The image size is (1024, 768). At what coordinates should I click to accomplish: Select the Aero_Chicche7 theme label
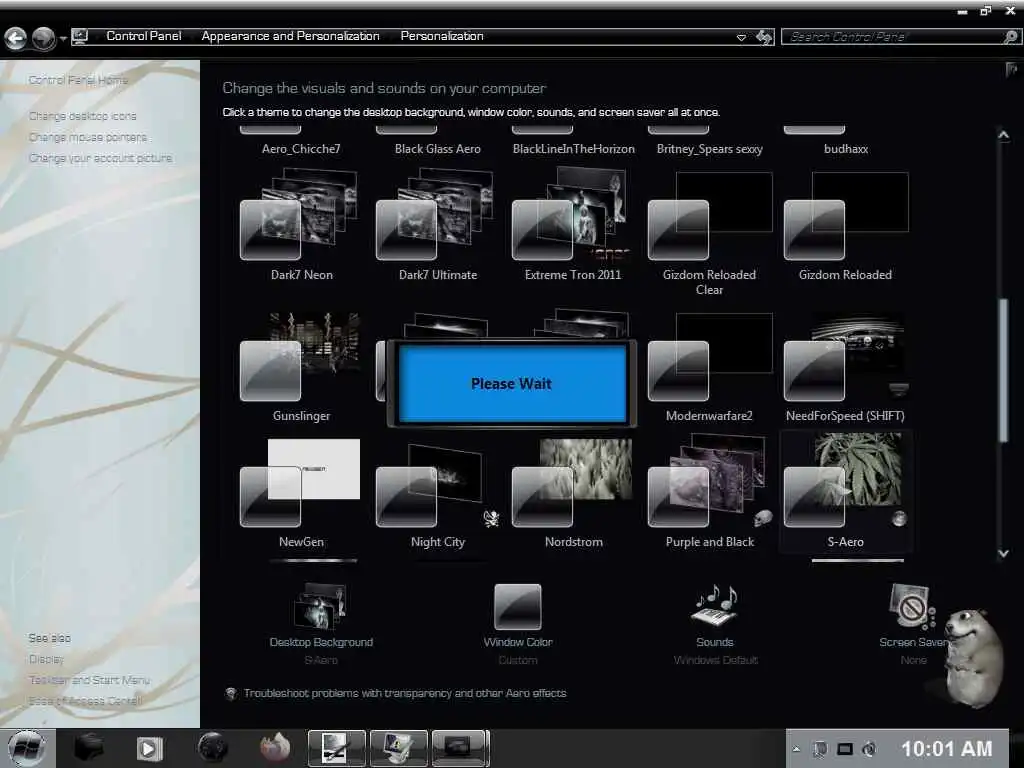click(x=301, y=149)
